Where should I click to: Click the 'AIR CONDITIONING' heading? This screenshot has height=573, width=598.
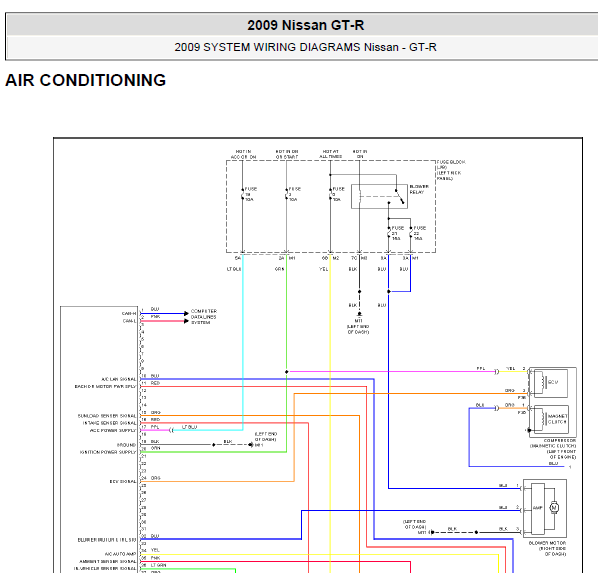tap(85, 80)
